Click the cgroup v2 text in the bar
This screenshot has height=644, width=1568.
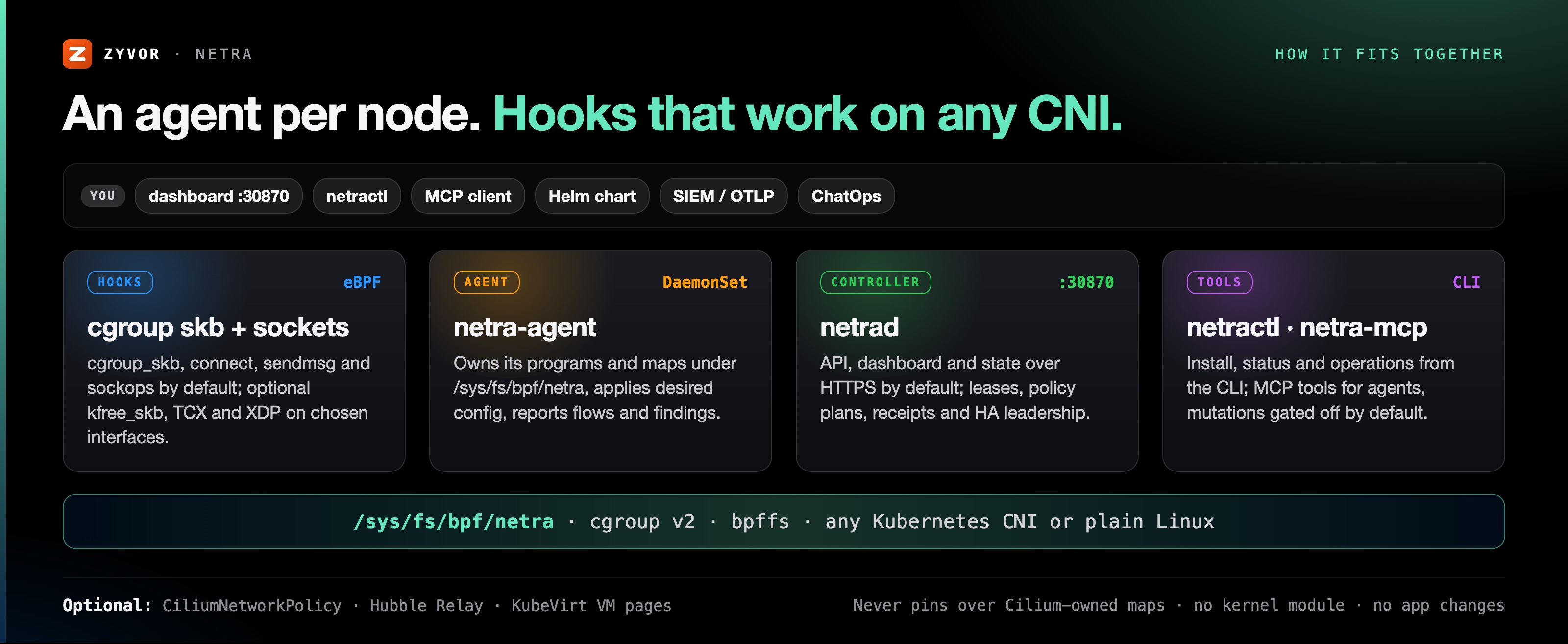642,521
